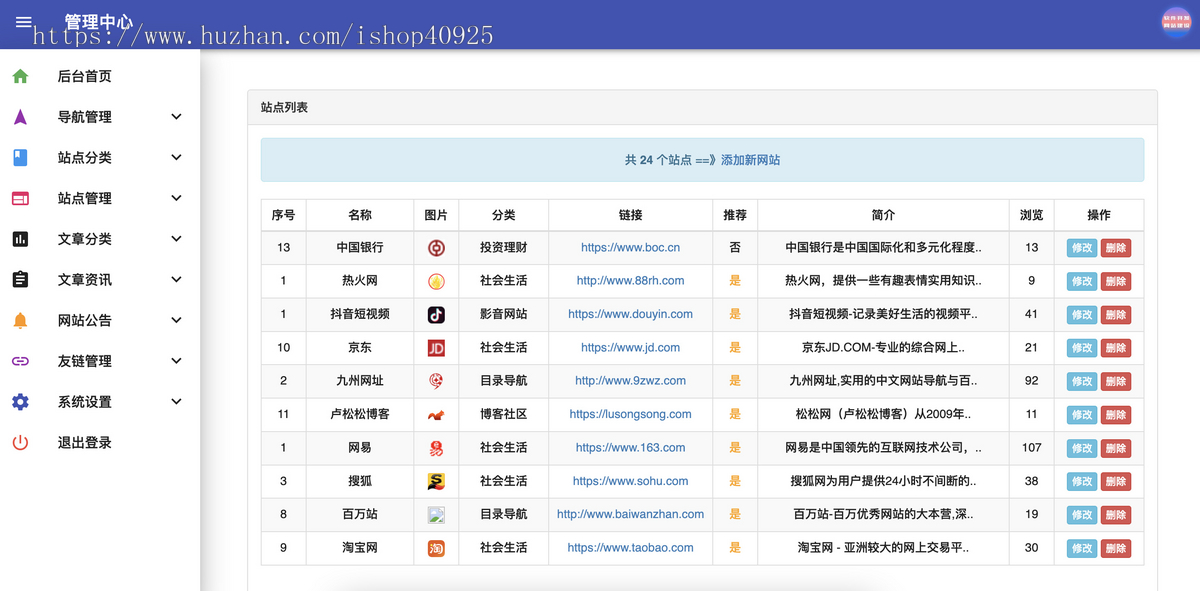The image size is (1200, 591).
Task: Click the 卢松松博客 logo image
Action: tap(436, 415)
